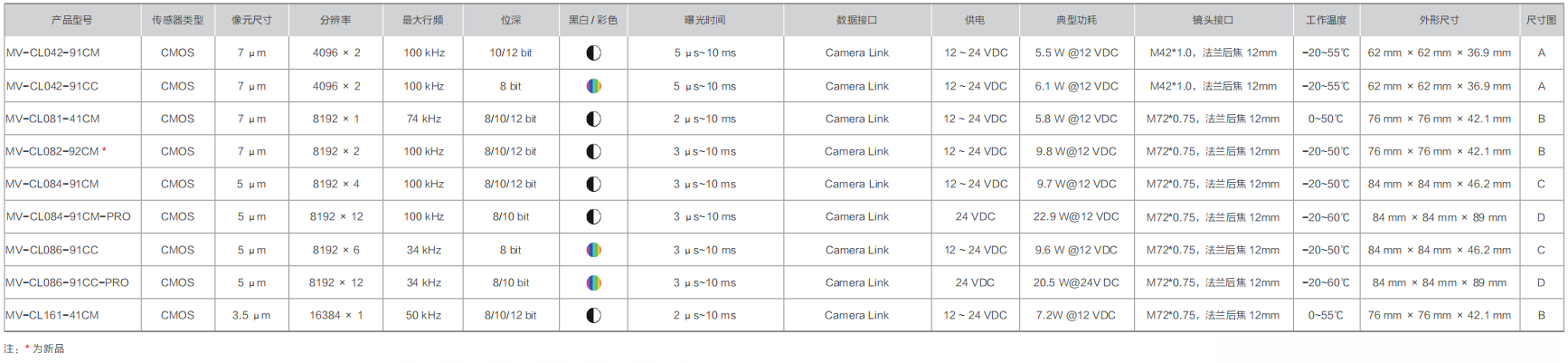Open the MV-CL084-91CM-PRO product model
Screen dimensions: 1568x363
tap(69, 217)
